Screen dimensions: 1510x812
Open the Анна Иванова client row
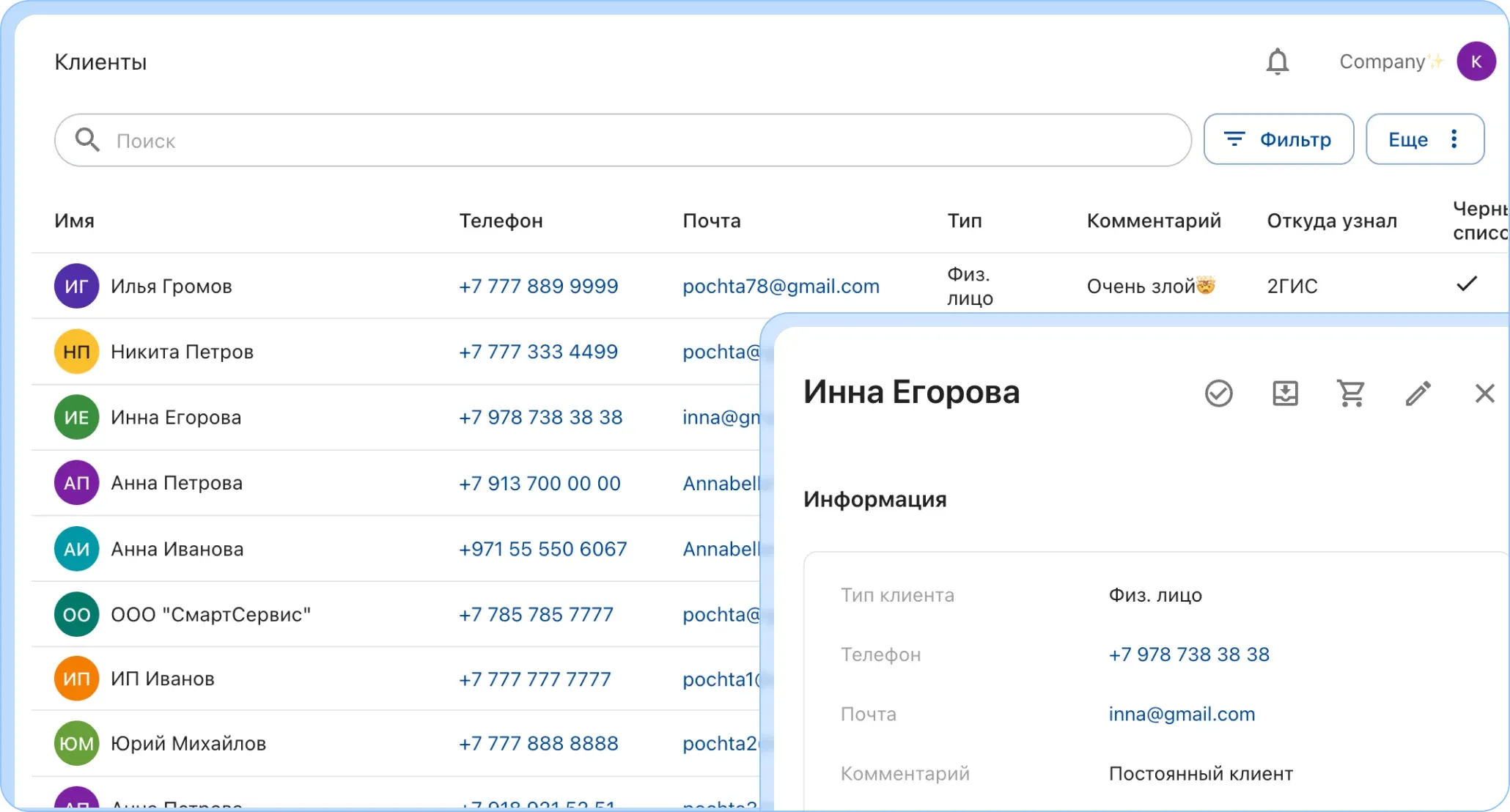[396, 549]
